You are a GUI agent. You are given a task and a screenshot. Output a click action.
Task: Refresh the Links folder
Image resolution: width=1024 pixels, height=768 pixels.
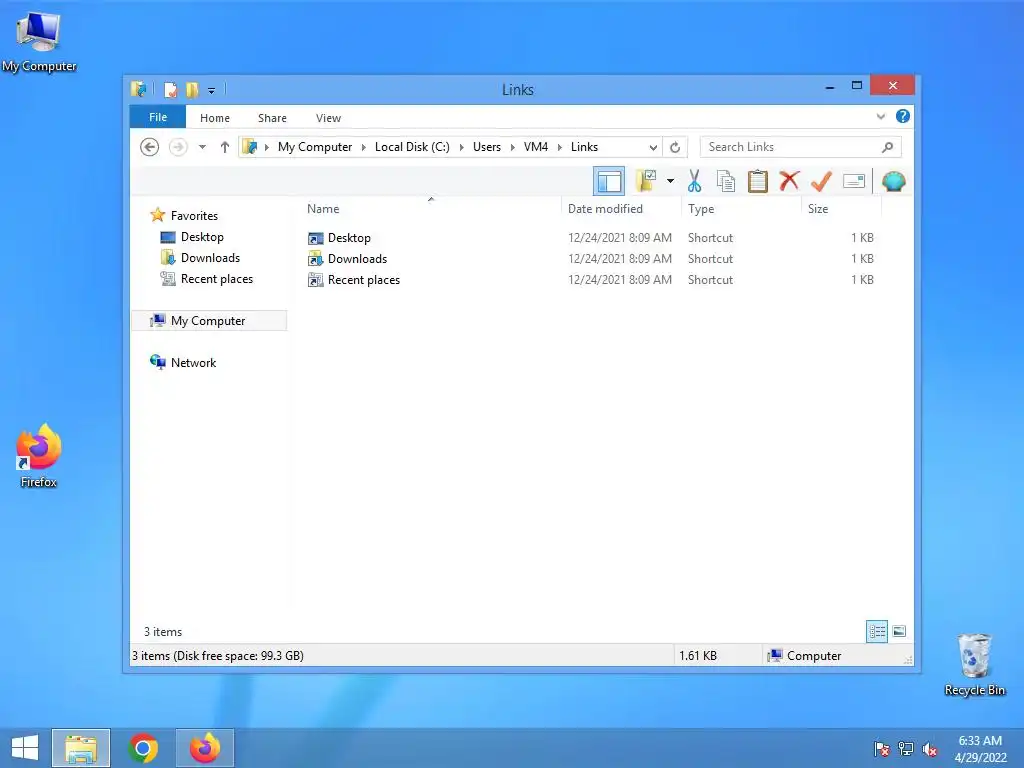click(x=675, y=147)
